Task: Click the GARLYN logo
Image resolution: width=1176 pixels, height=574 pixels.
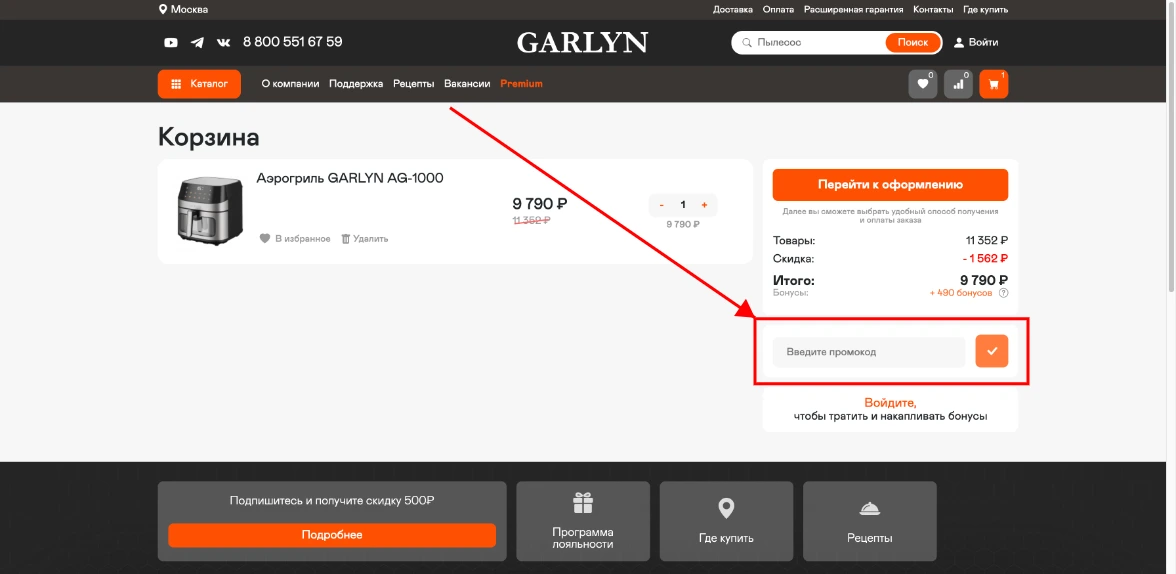Action: tap(582, 43)
